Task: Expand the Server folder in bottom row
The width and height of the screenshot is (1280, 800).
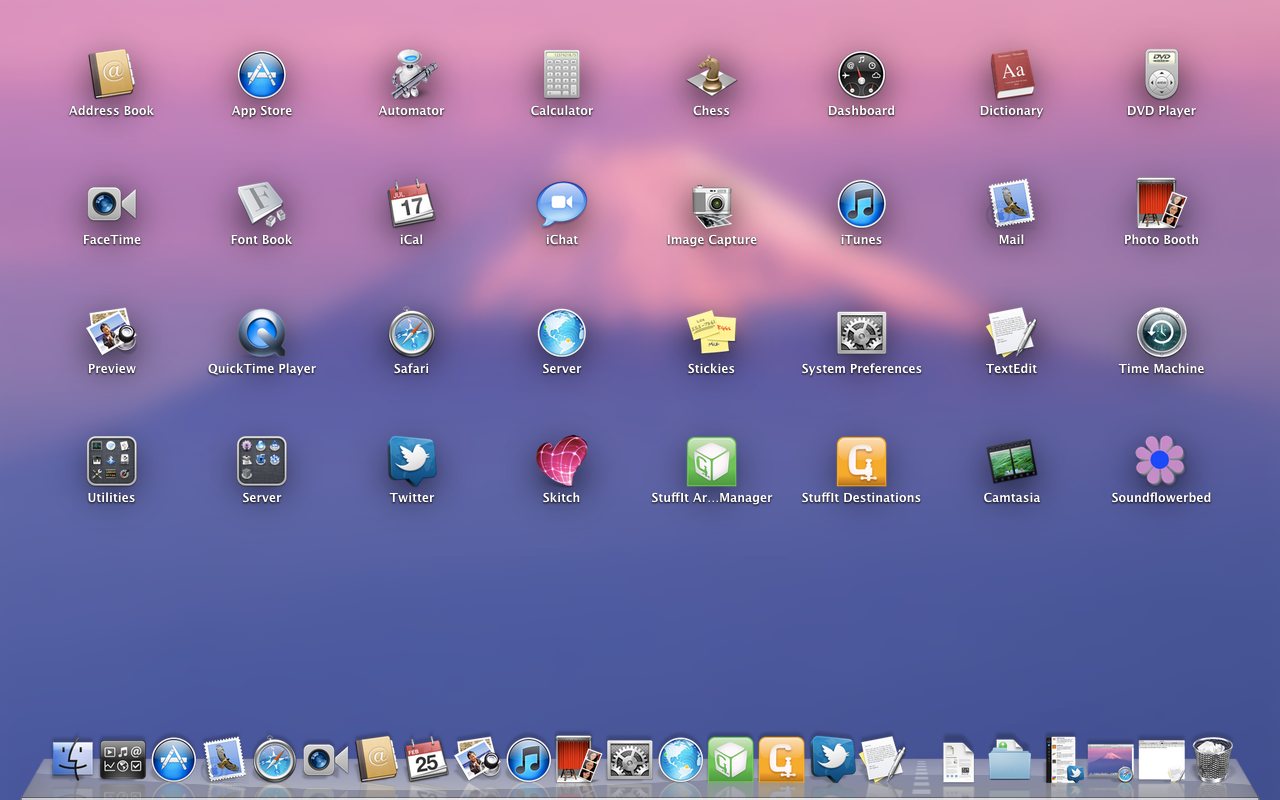Action: coord(261,462)
